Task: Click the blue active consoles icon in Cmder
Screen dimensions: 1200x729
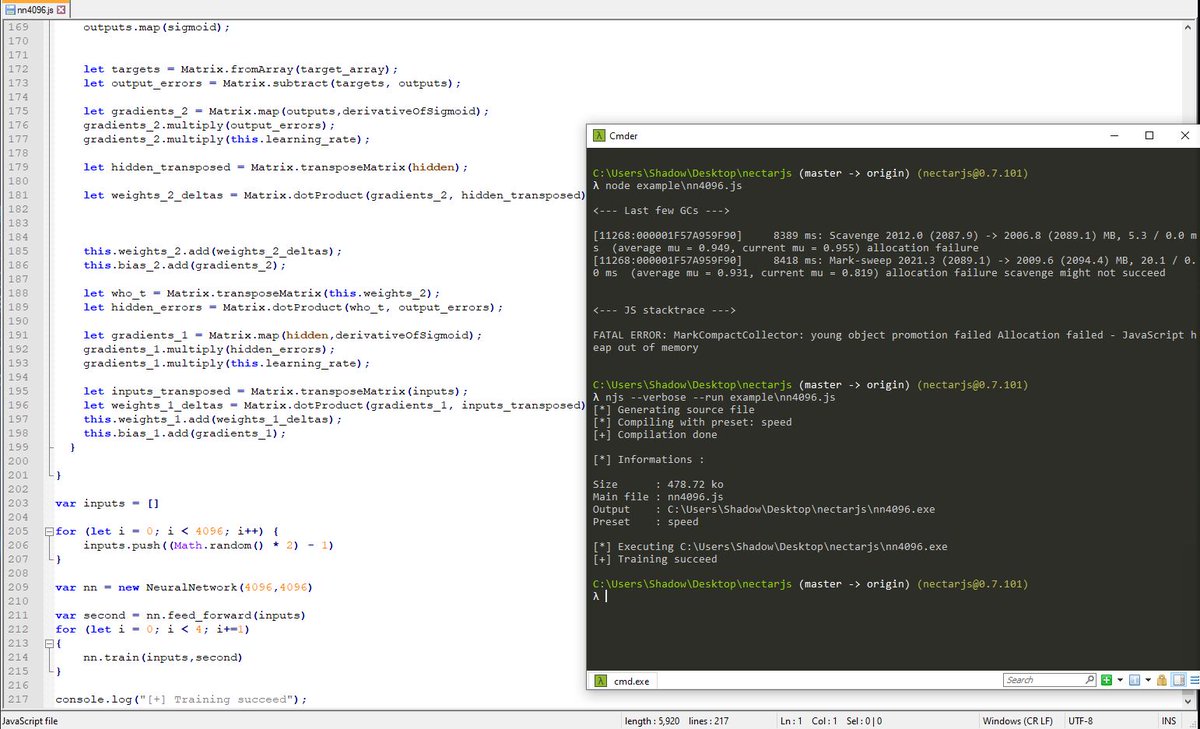Action: coord(1133,680)
